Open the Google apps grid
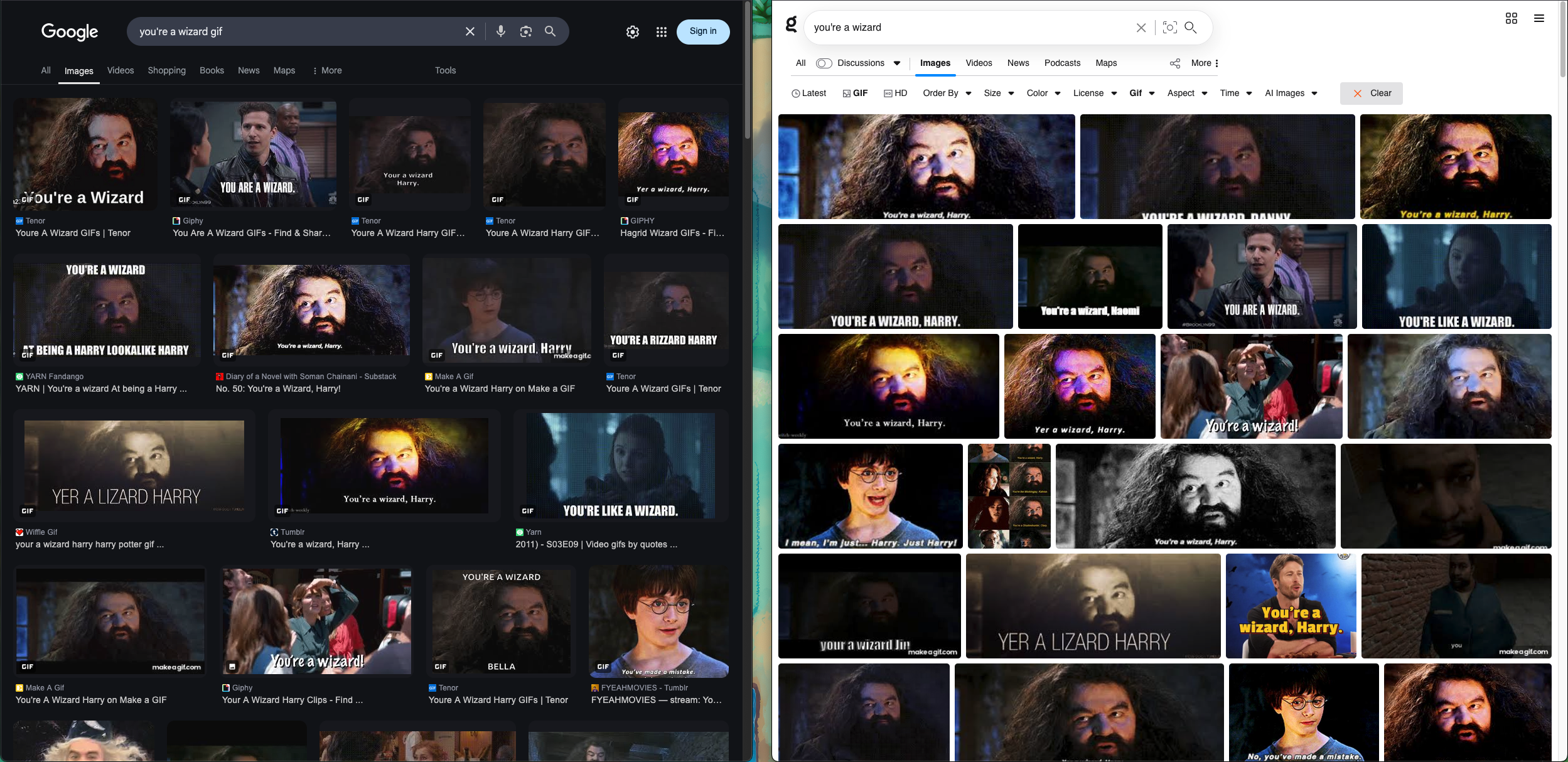This screenshot has height=762, width=1568. (x=661, y=32)
